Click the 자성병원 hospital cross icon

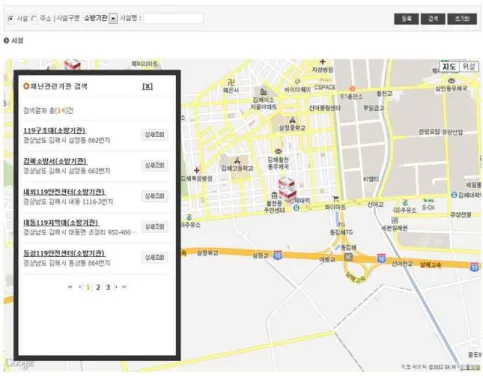[x=322, y=62]
